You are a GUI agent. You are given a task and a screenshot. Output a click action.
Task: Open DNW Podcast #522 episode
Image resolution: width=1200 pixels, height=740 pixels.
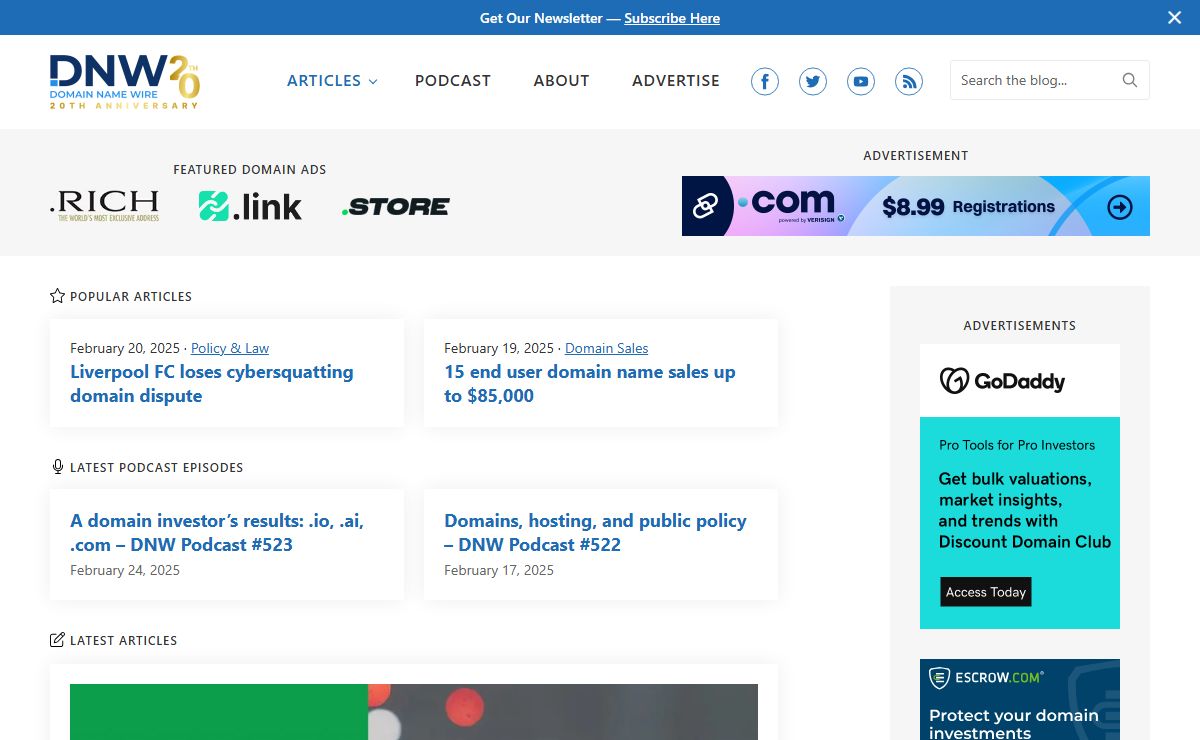595,533
